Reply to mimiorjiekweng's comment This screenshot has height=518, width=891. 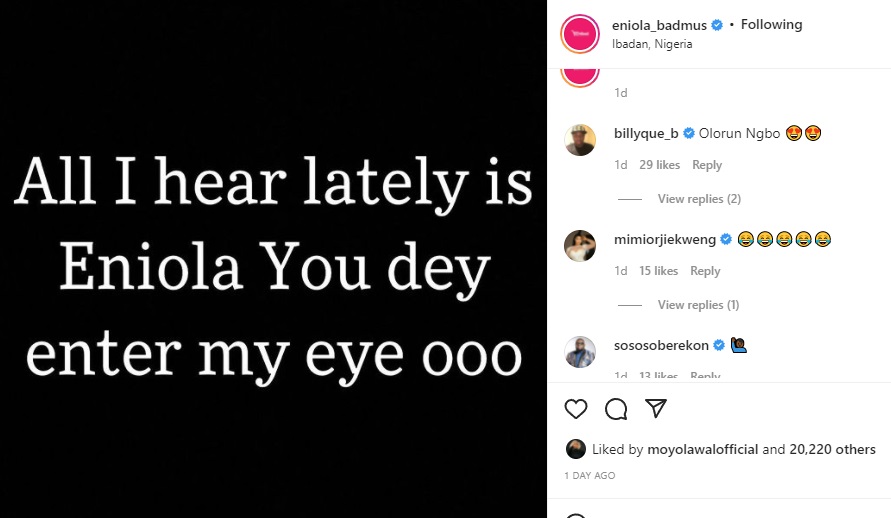click(x=704, y=271)
